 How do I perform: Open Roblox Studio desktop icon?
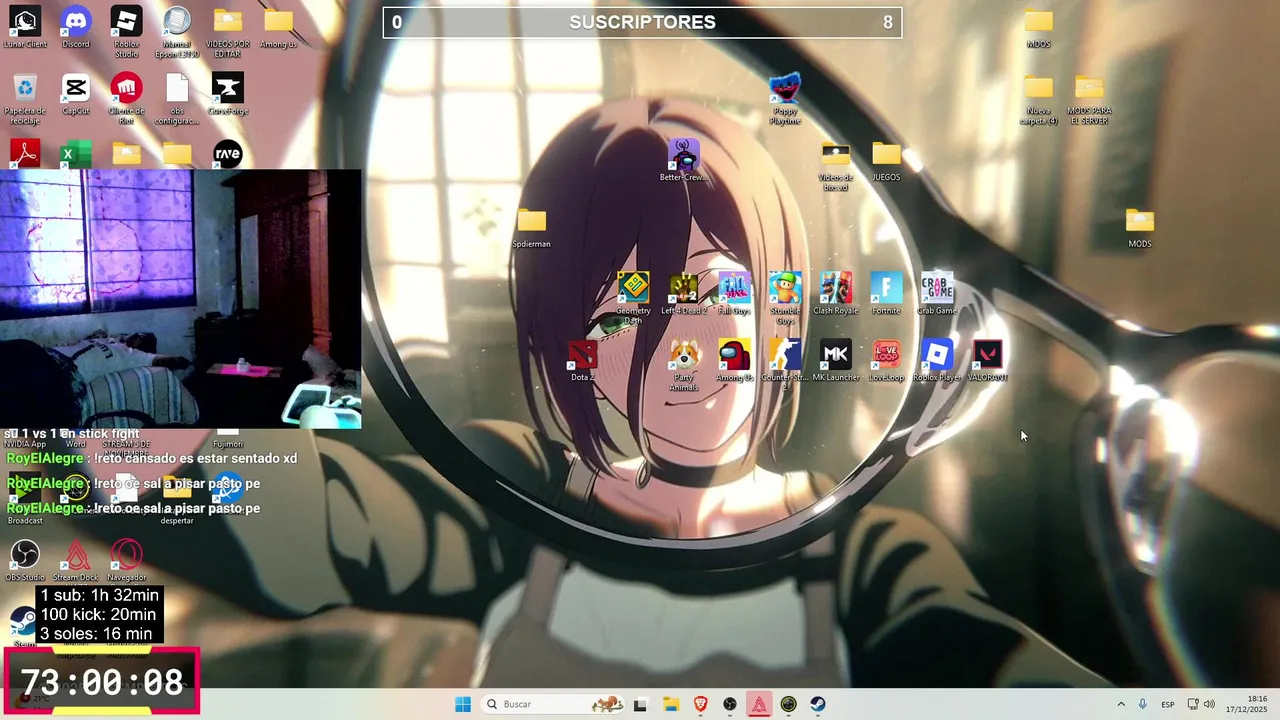(126, 29)
